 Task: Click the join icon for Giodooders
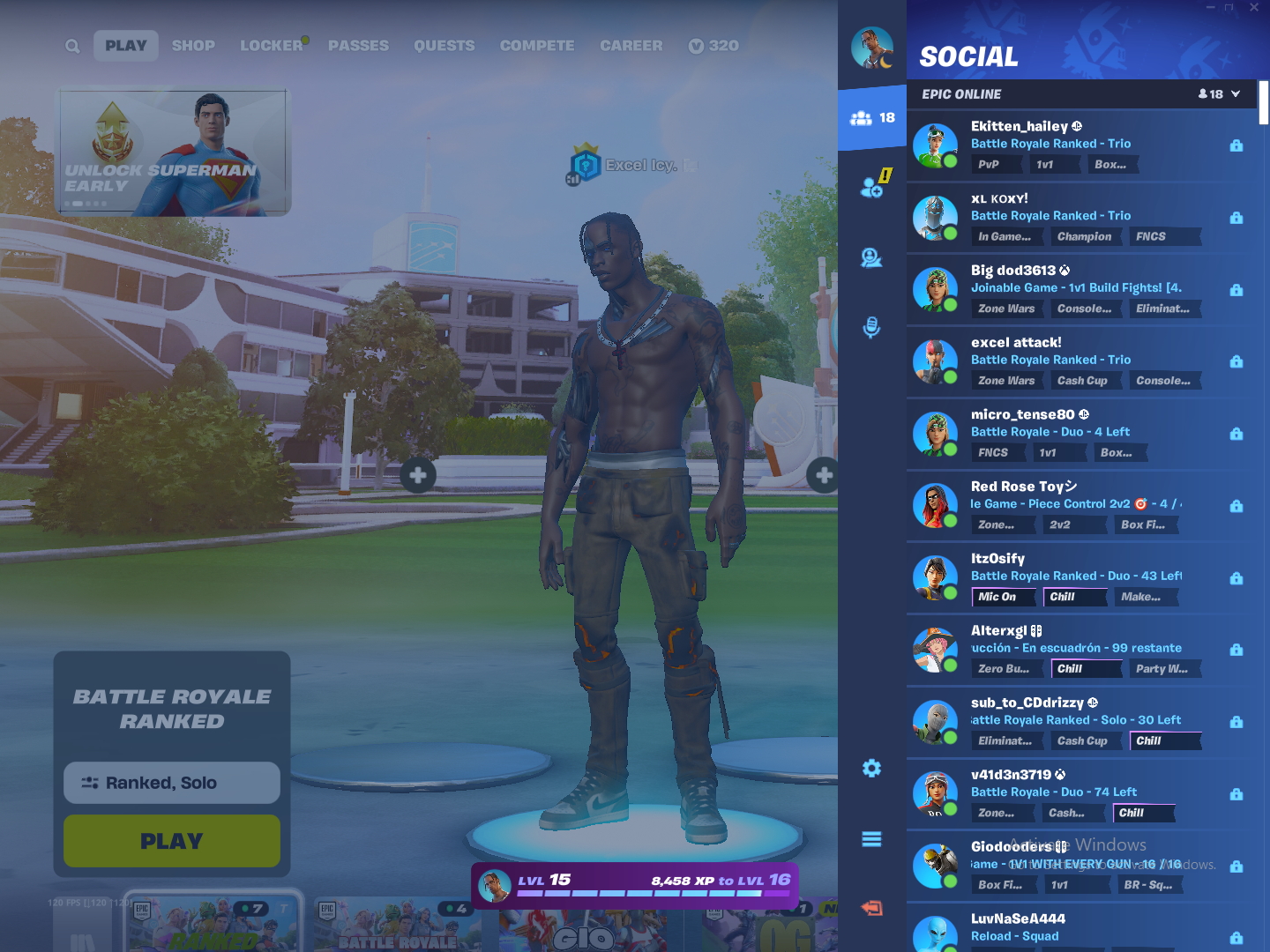coord(1236,866)
